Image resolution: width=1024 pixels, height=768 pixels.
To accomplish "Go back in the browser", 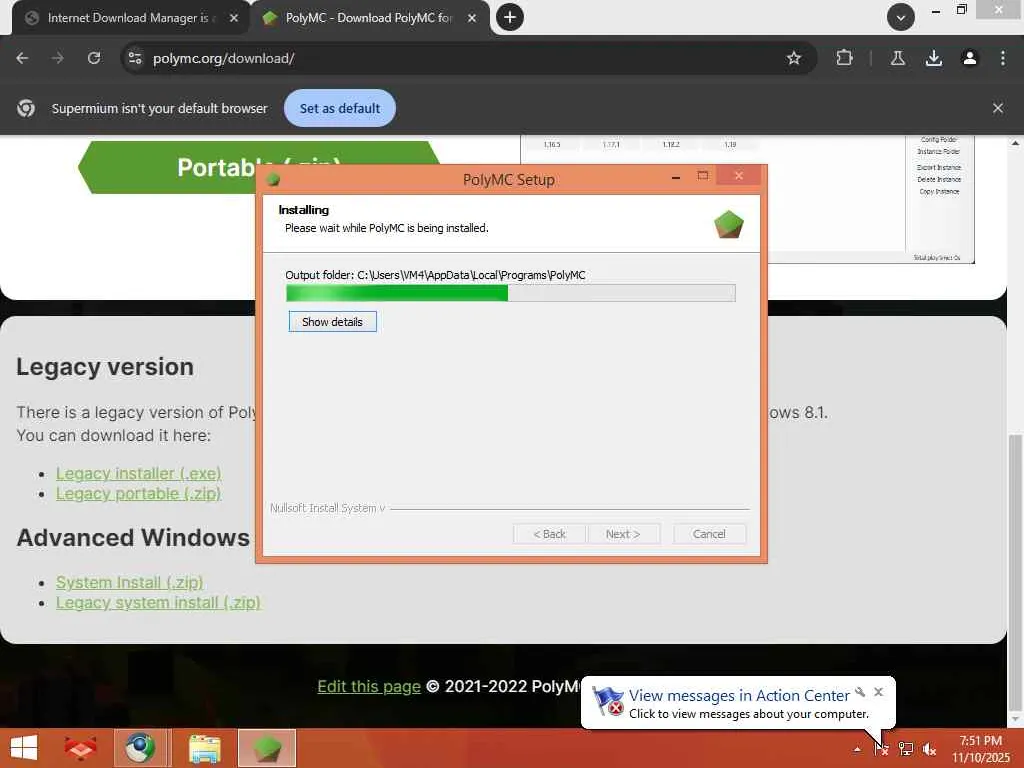I will 22,58.
